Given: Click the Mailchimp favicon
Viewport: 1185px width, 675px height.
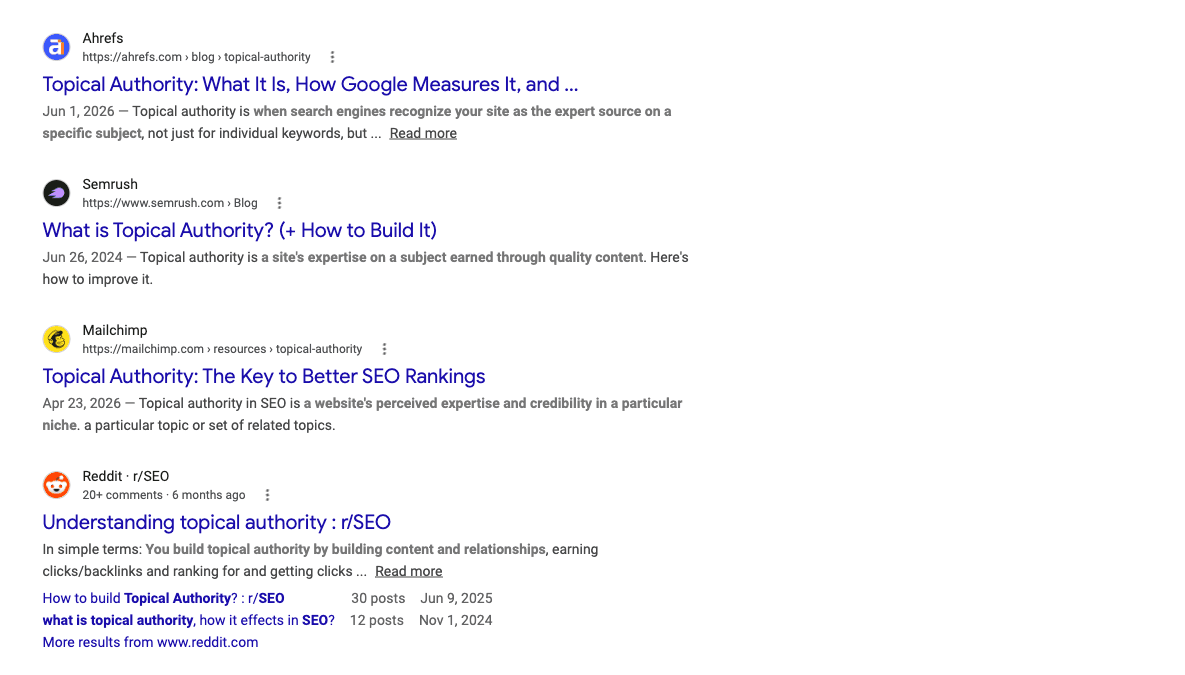Looking at the screenshot, I should (56, 339).
